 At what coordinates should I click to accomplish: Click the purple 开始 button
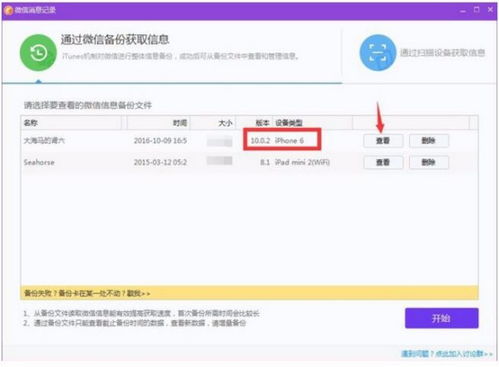[442, 318]
